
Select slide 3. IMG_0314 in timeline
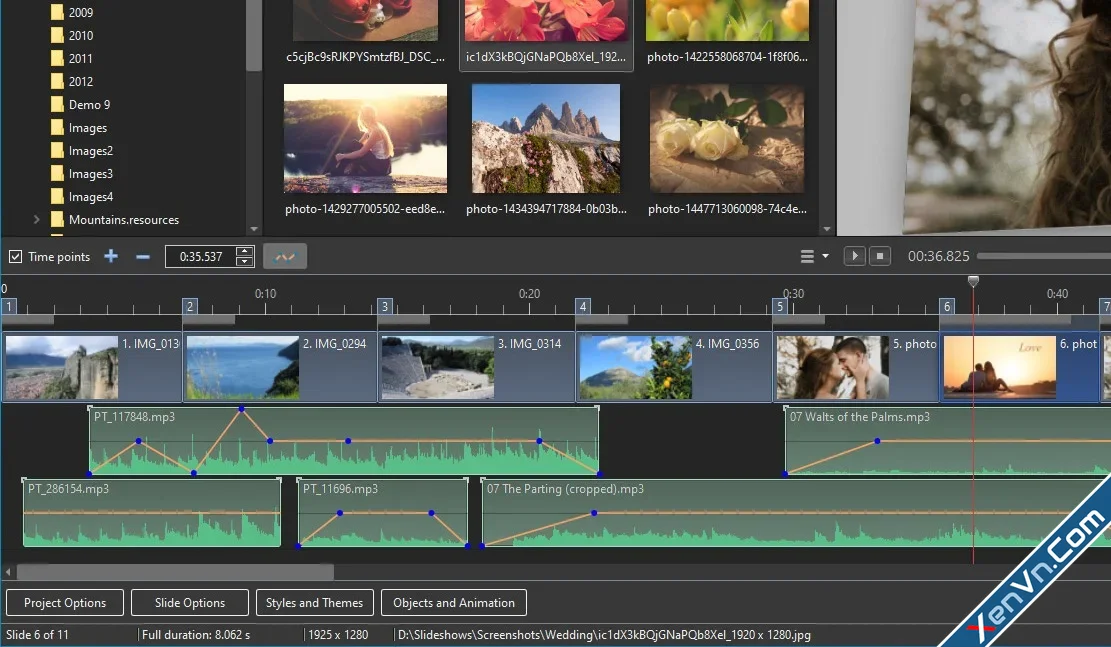[477, 367]
